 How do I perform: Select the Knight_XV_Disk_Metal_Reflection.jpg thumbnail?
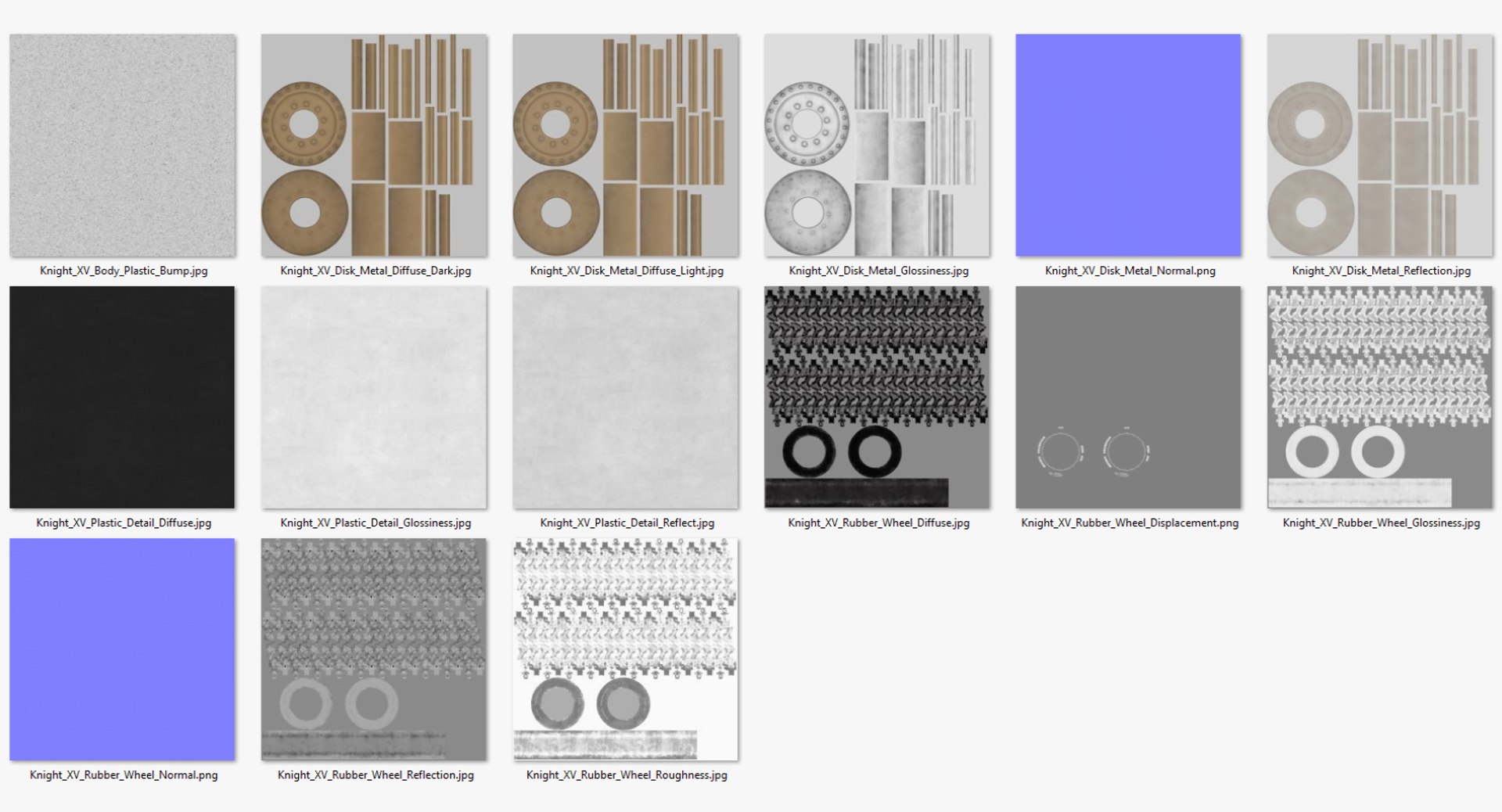pos(1380,145)
